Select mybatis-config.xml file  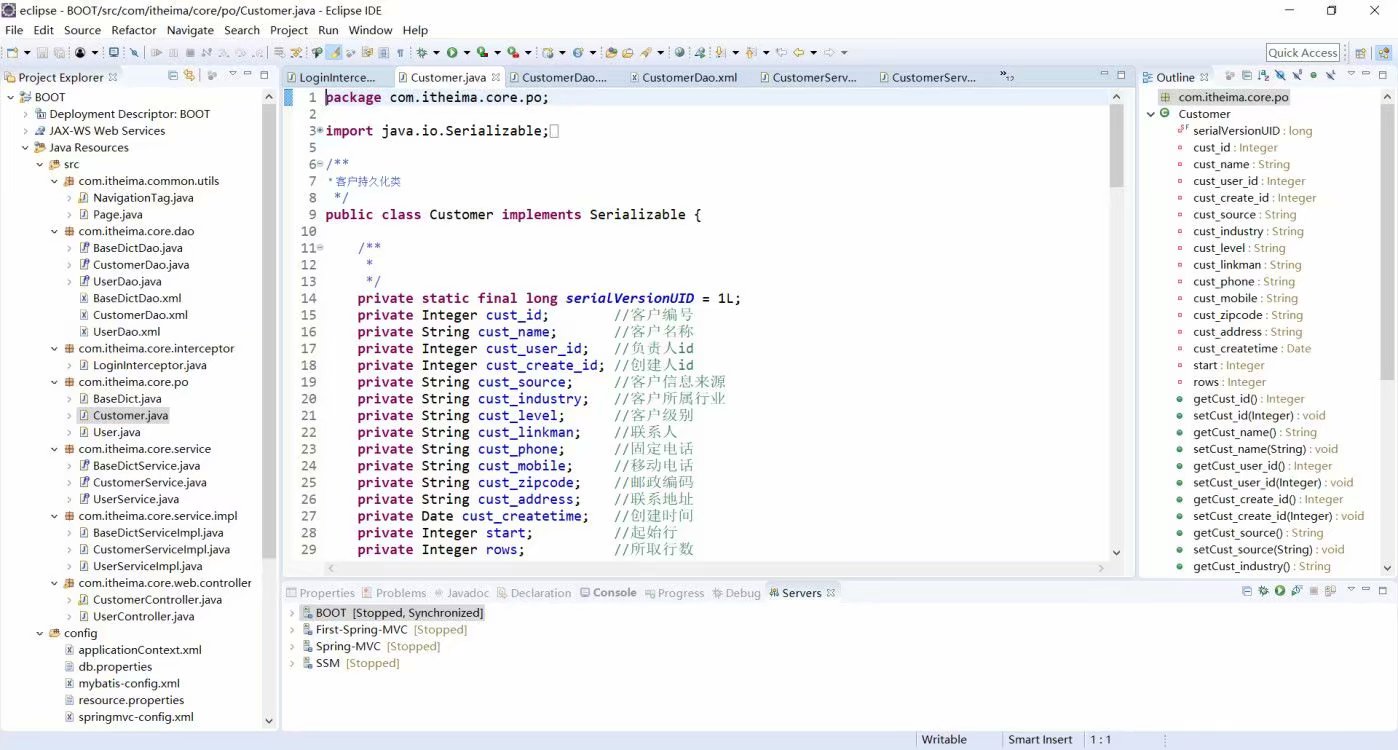pos(129,683)
